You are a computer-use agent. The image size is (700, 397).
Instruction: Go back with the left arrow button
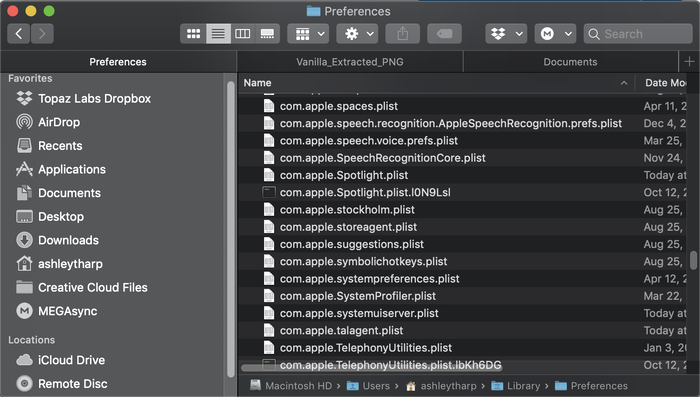pos(19,33)
